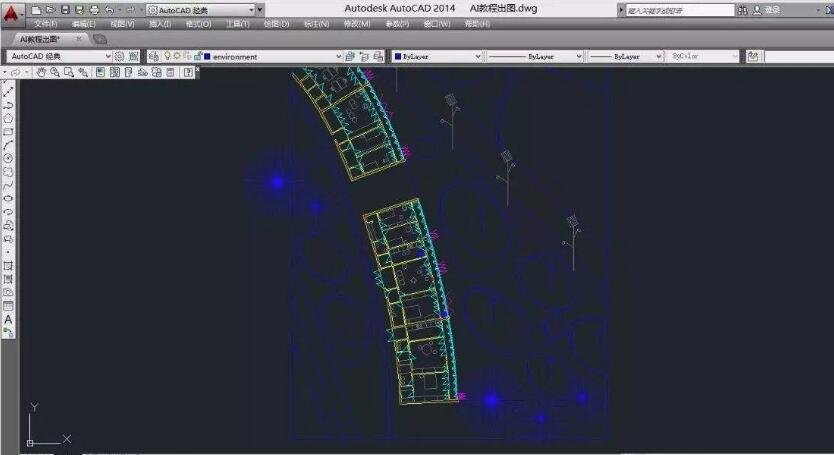This screenshot has width=834, height=455.
Task: Expand the environment layer dropdown
Action: point(337,57)
